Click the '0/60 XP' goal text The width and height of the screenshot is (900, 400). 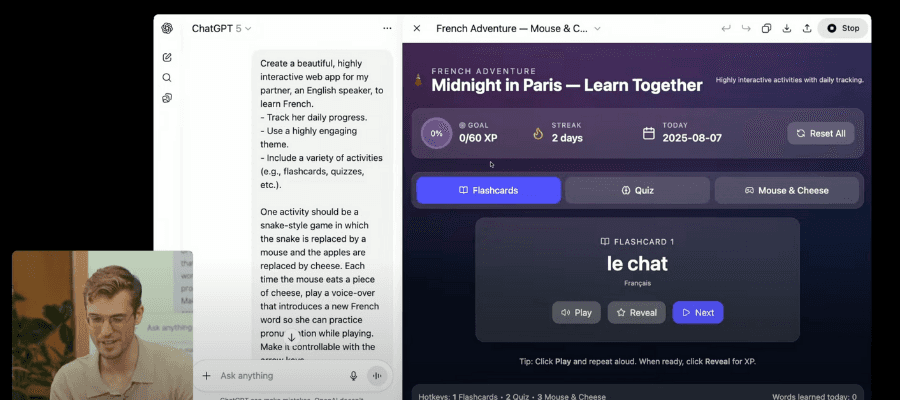(478, 138)
